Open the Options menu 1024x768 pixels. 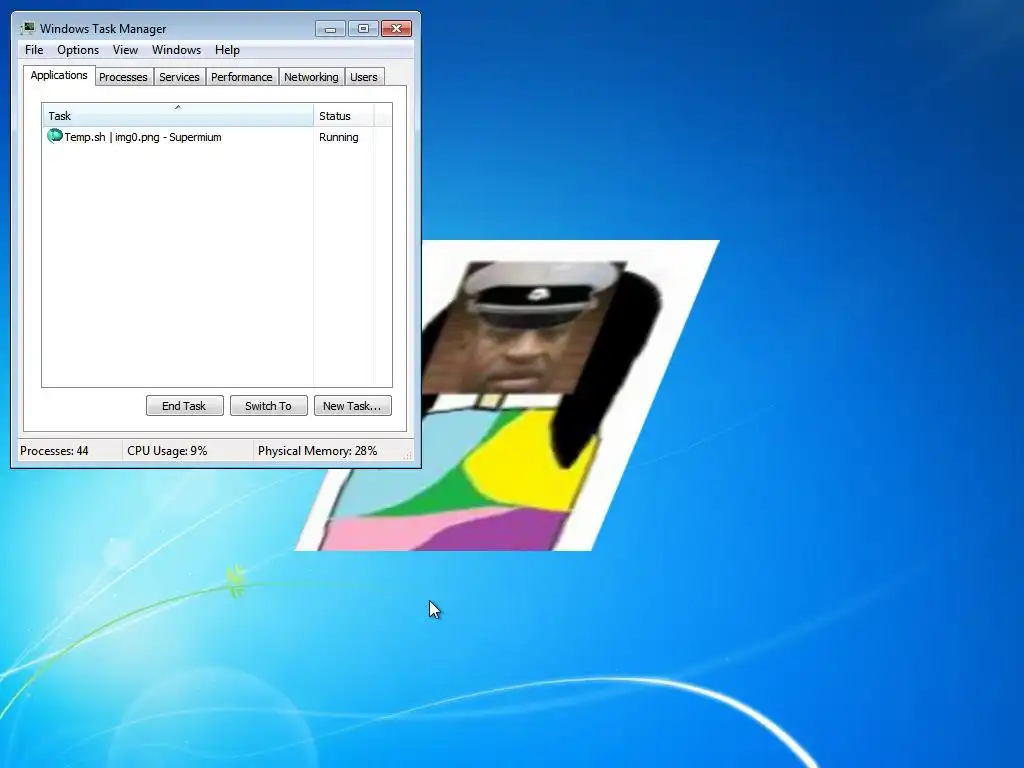78,50
